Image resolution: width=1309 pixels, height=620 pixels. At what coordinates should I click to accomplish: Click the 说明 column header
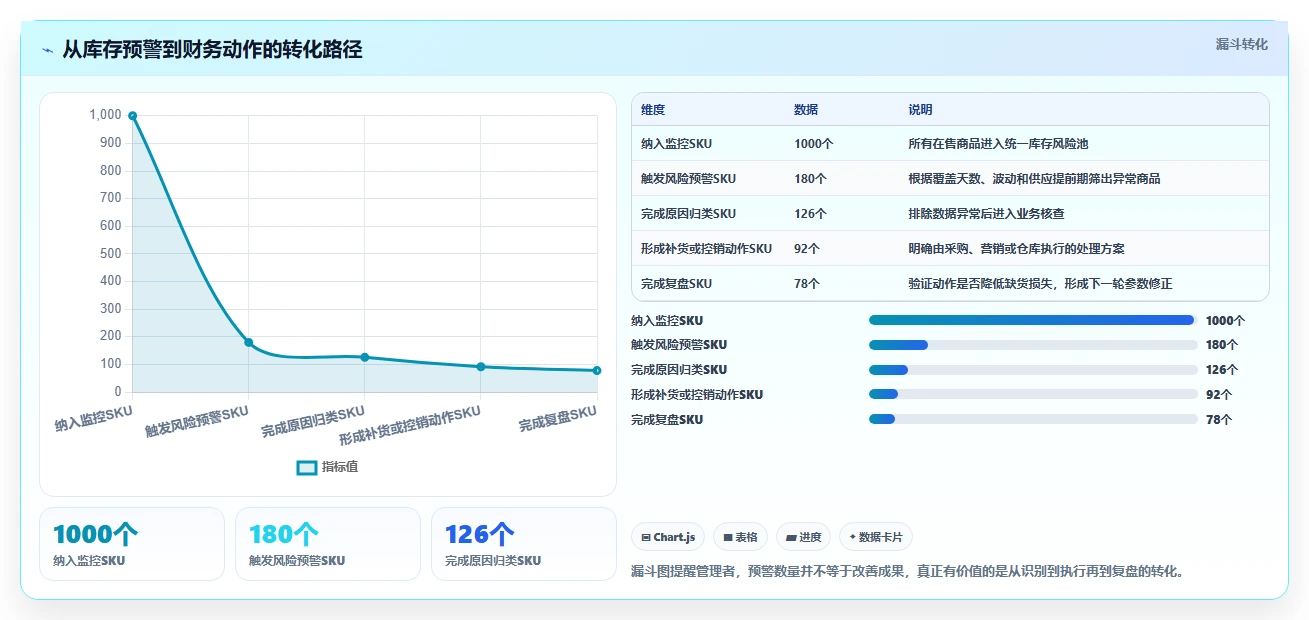(x=920, y=110)
